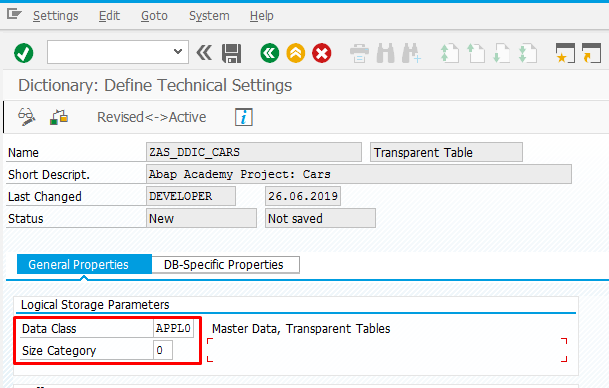This screenshot has height=388, width=609.
Task: Click the Last Changed label
Action: 45,197
